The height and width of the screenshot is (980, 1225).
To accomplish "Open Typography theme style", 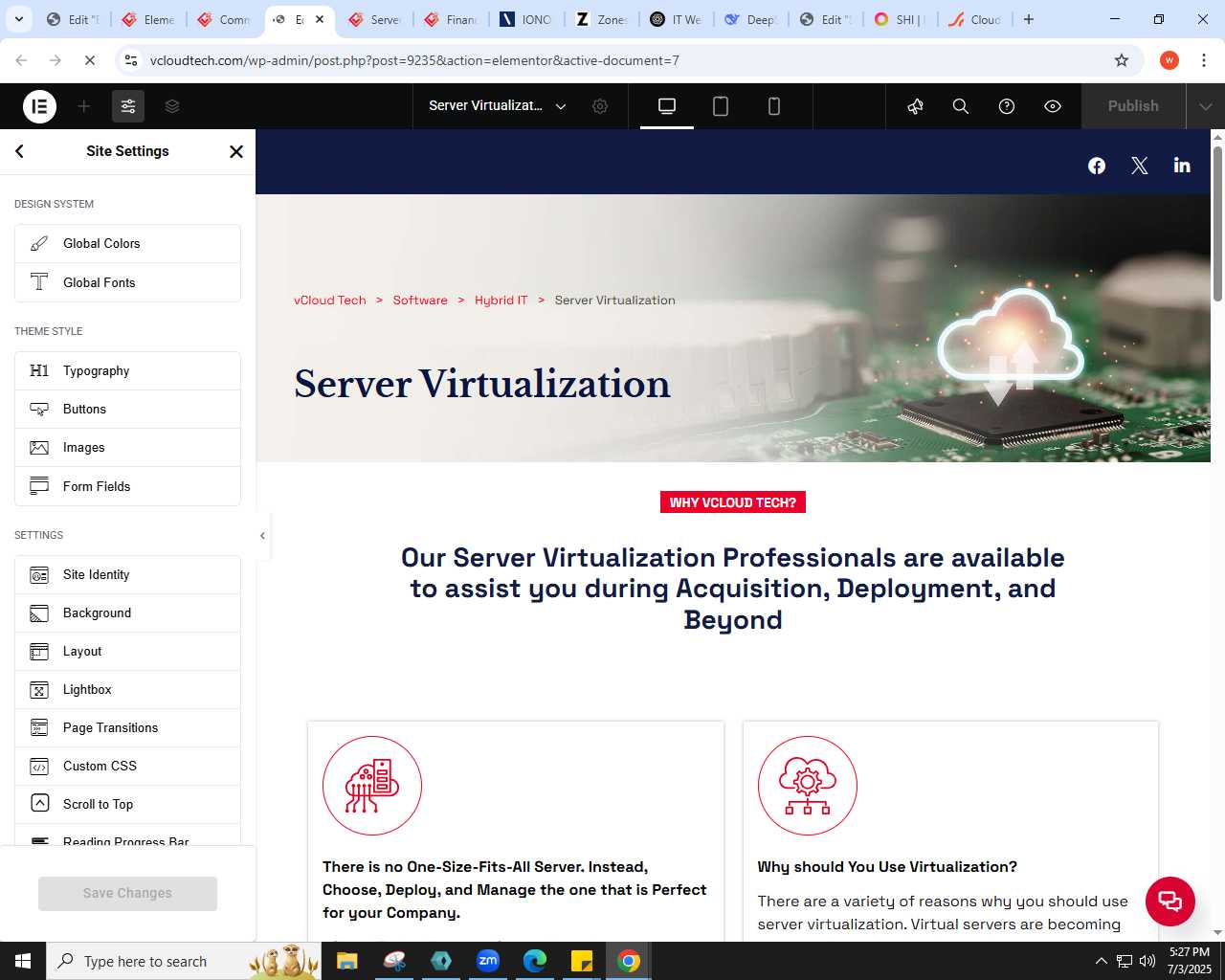I will pos(127,371).
